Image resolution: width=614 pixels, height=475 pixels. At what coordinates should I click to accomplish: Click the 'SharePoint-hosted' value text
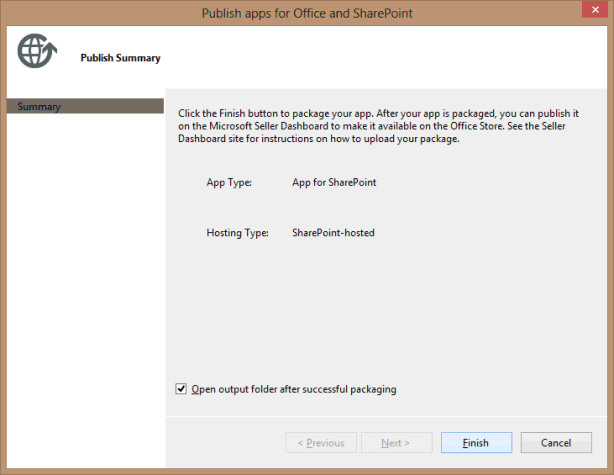tap(333, 233)
